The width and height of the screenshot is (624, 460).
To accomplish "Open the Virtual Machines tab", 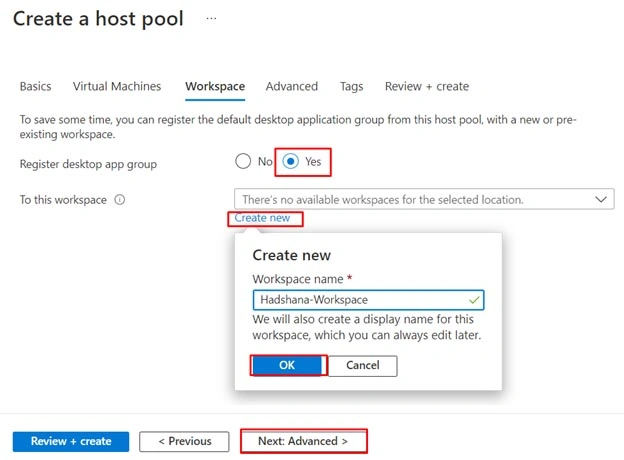I will [117, 86].
